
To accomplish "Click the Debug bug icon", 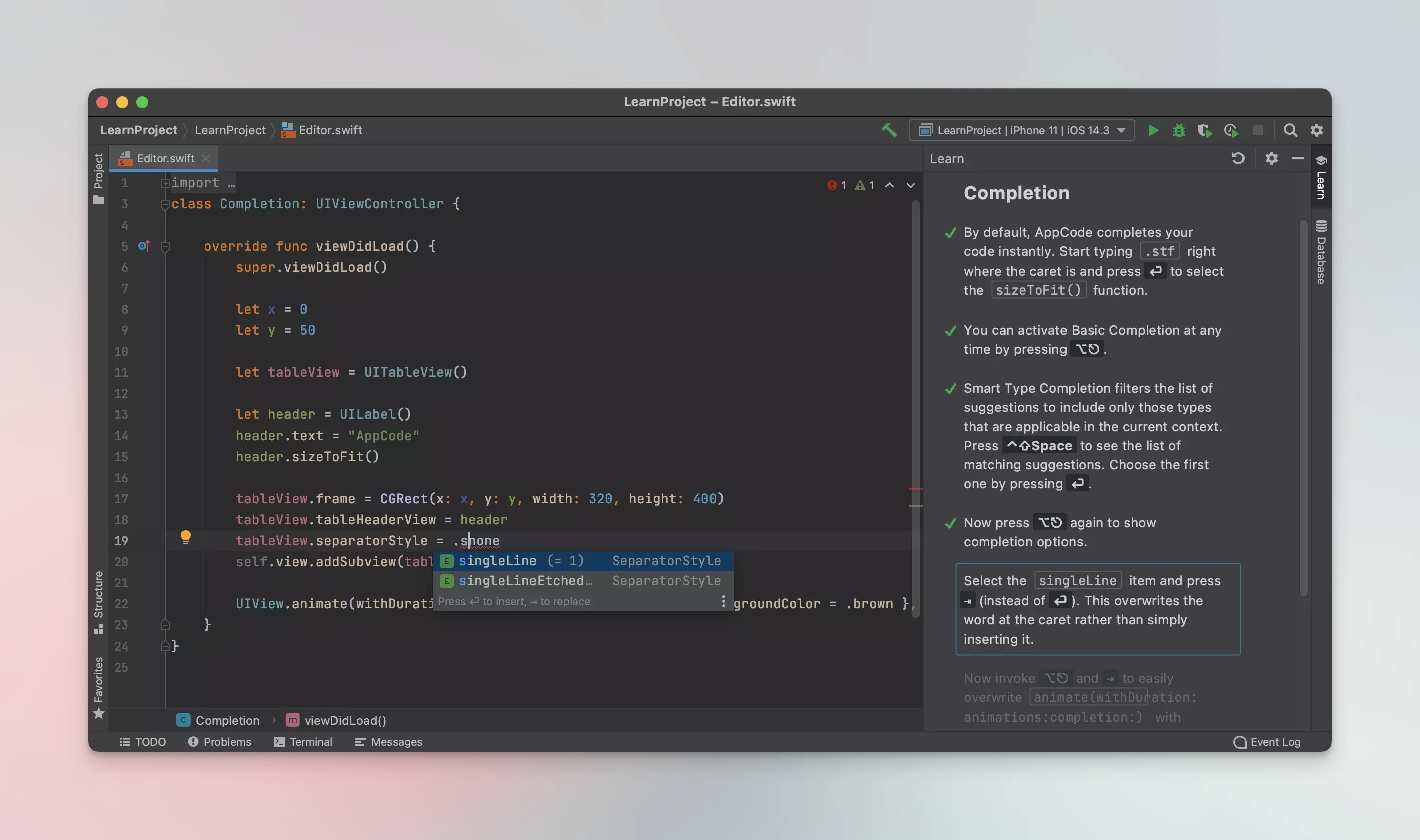I will tap(1179, 131).
